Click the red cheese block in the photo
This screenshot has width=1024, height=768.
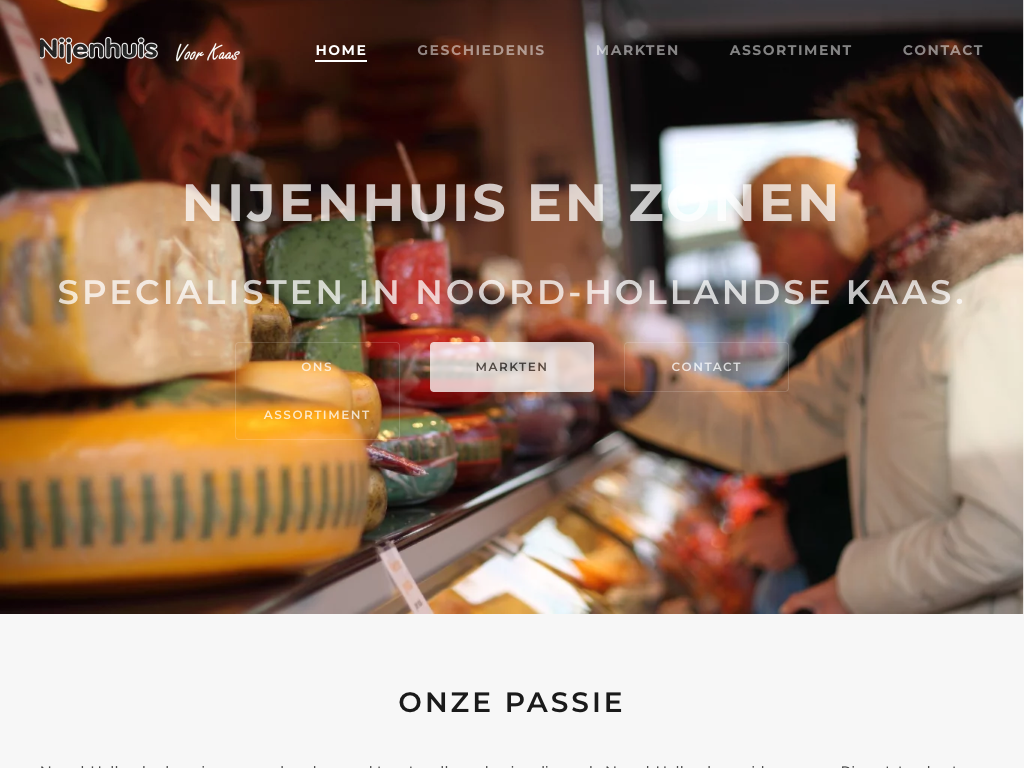415,282
